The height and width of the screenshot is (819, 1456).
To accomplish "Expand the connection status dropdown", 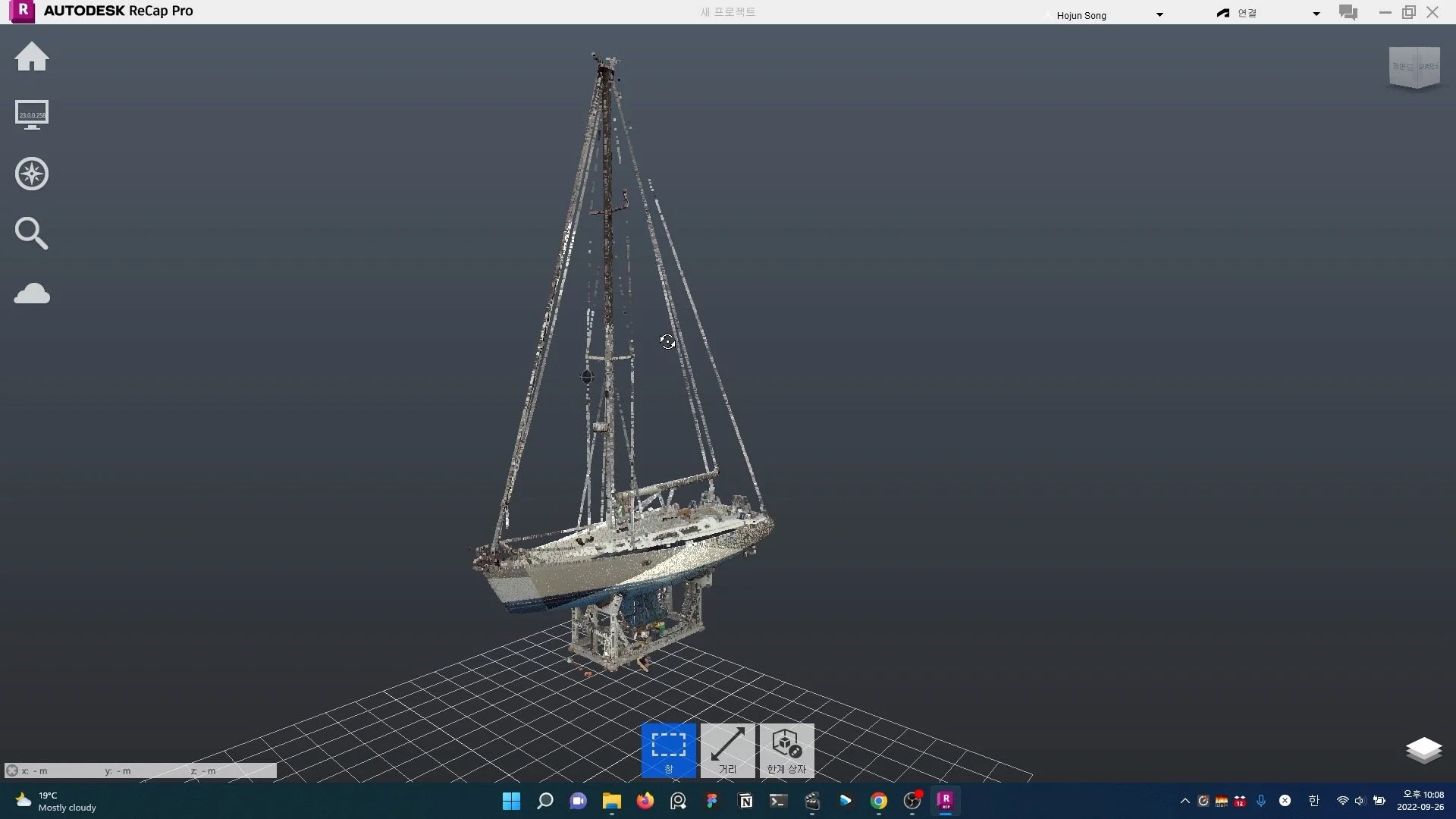I will click(1316, 14).
